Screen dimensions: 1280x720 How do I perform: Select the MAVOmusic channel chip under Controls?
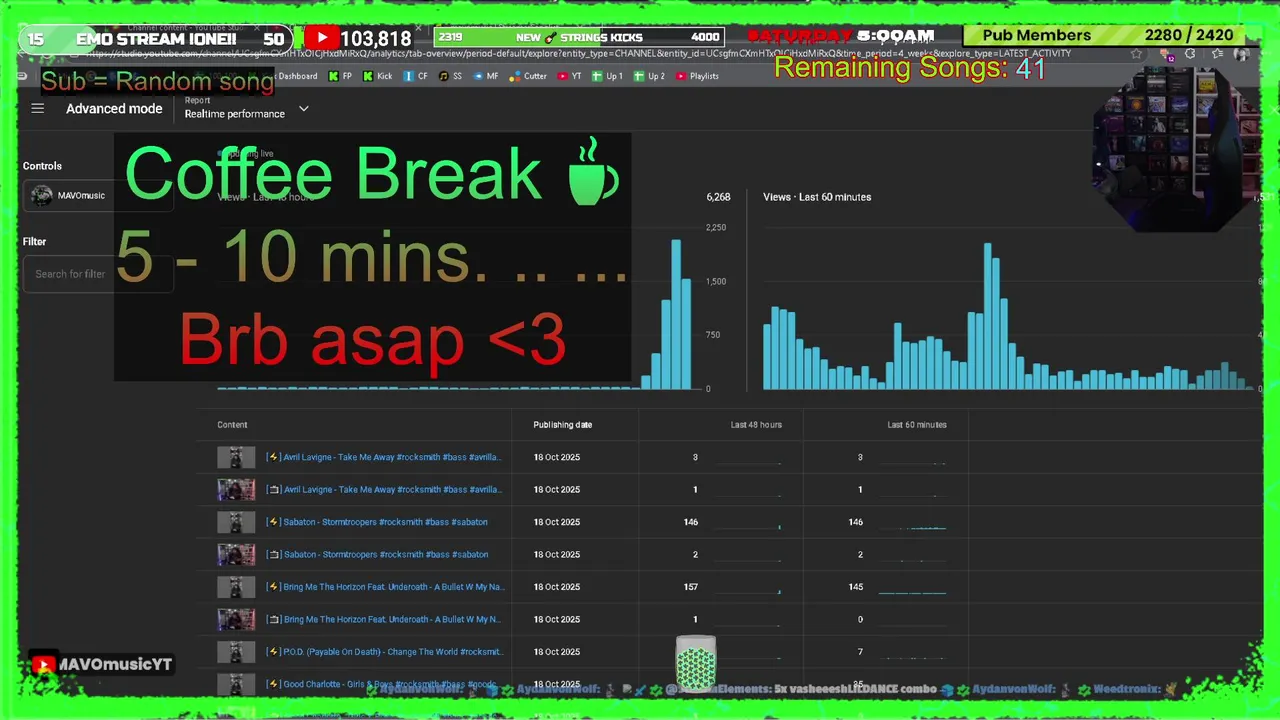click(x=98, y=196)
